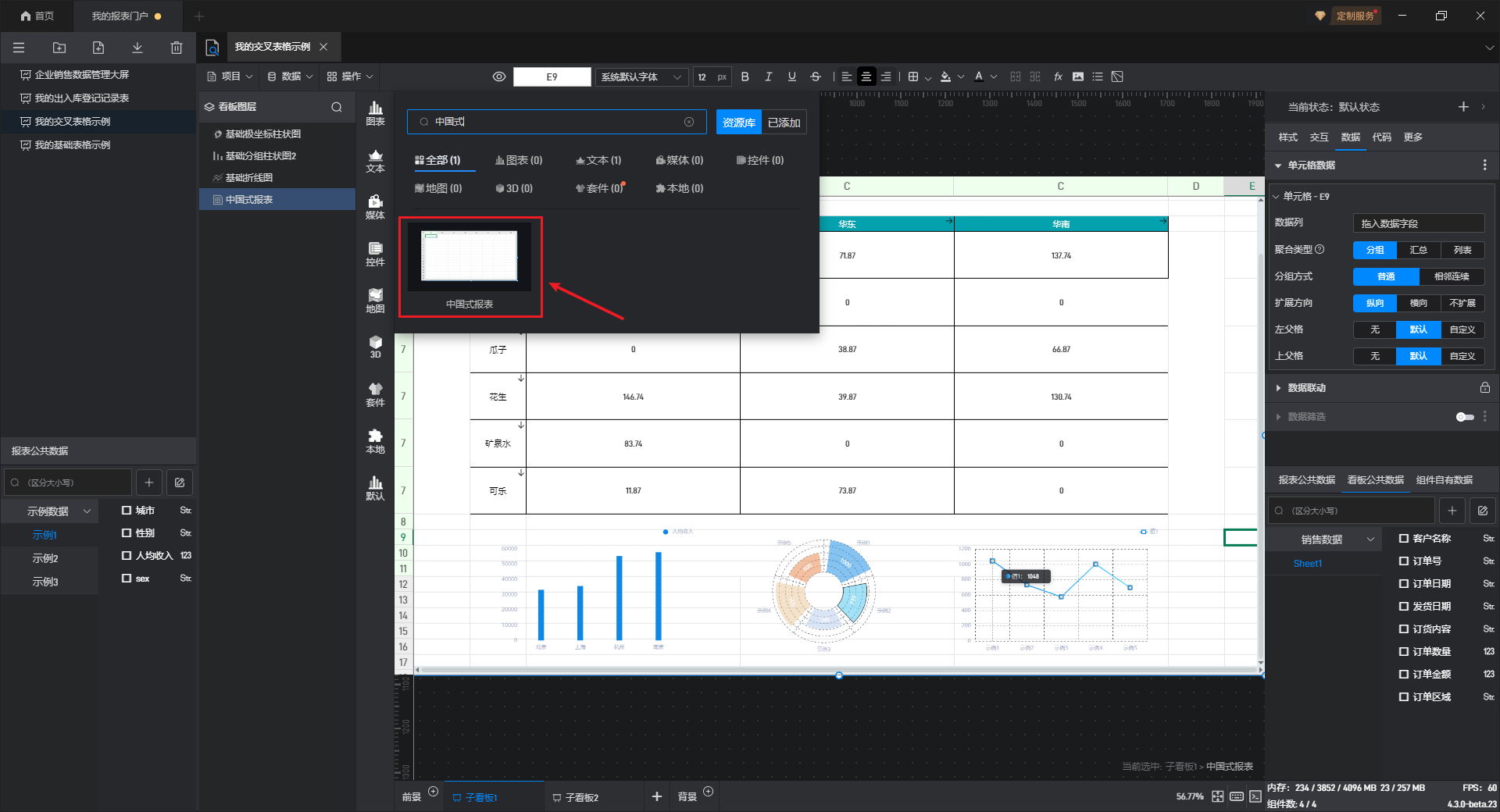
Task: Click the E9 cell reference field
Action: (x=552, y=77)
